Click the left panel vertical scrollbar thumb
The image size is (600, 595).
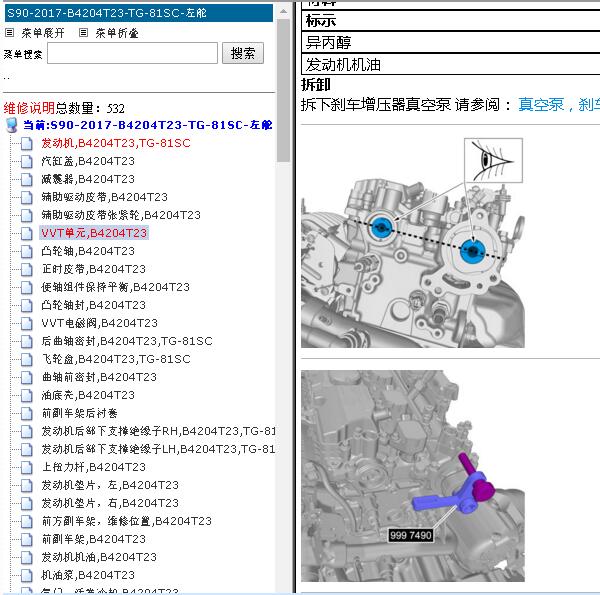283,91
